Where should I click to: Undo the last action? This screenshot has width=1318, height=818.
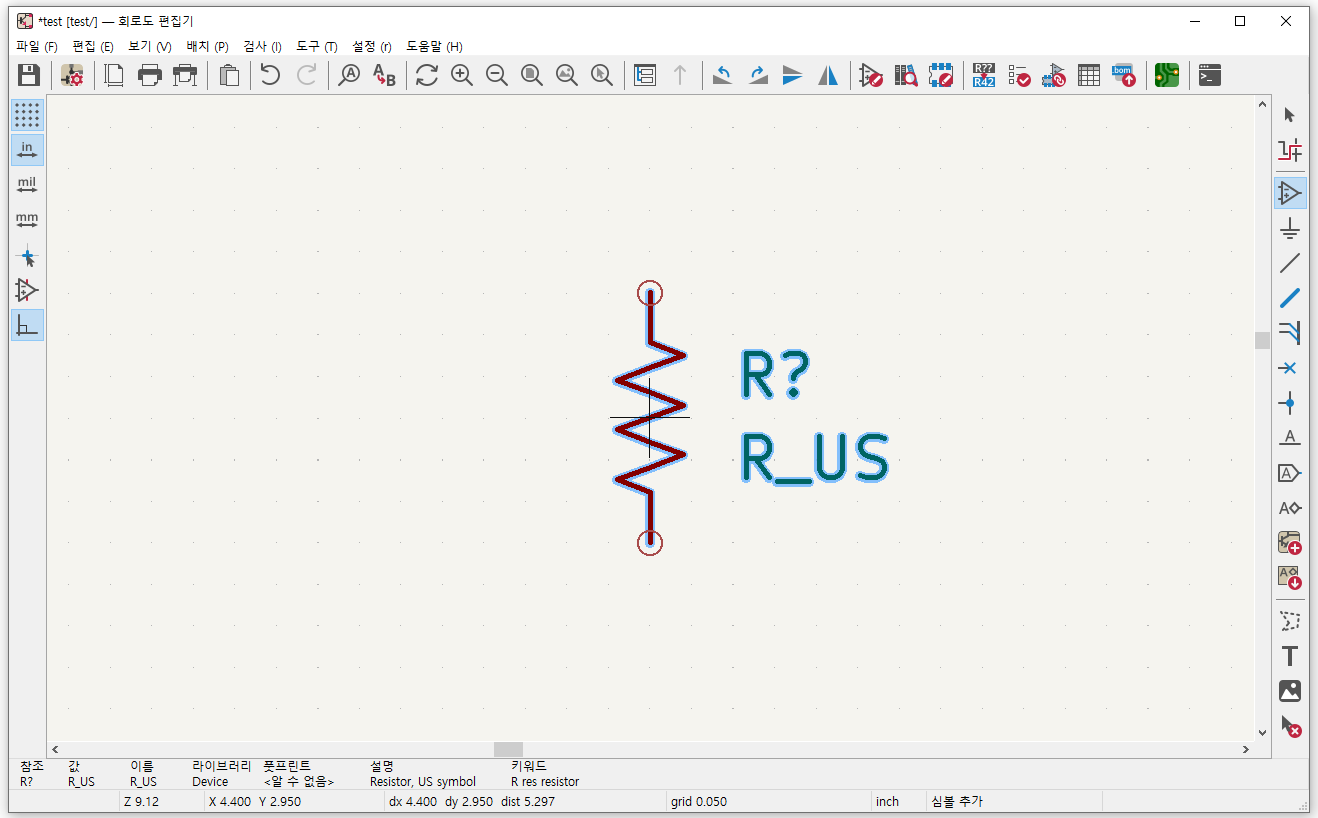(x=271, y=75)
